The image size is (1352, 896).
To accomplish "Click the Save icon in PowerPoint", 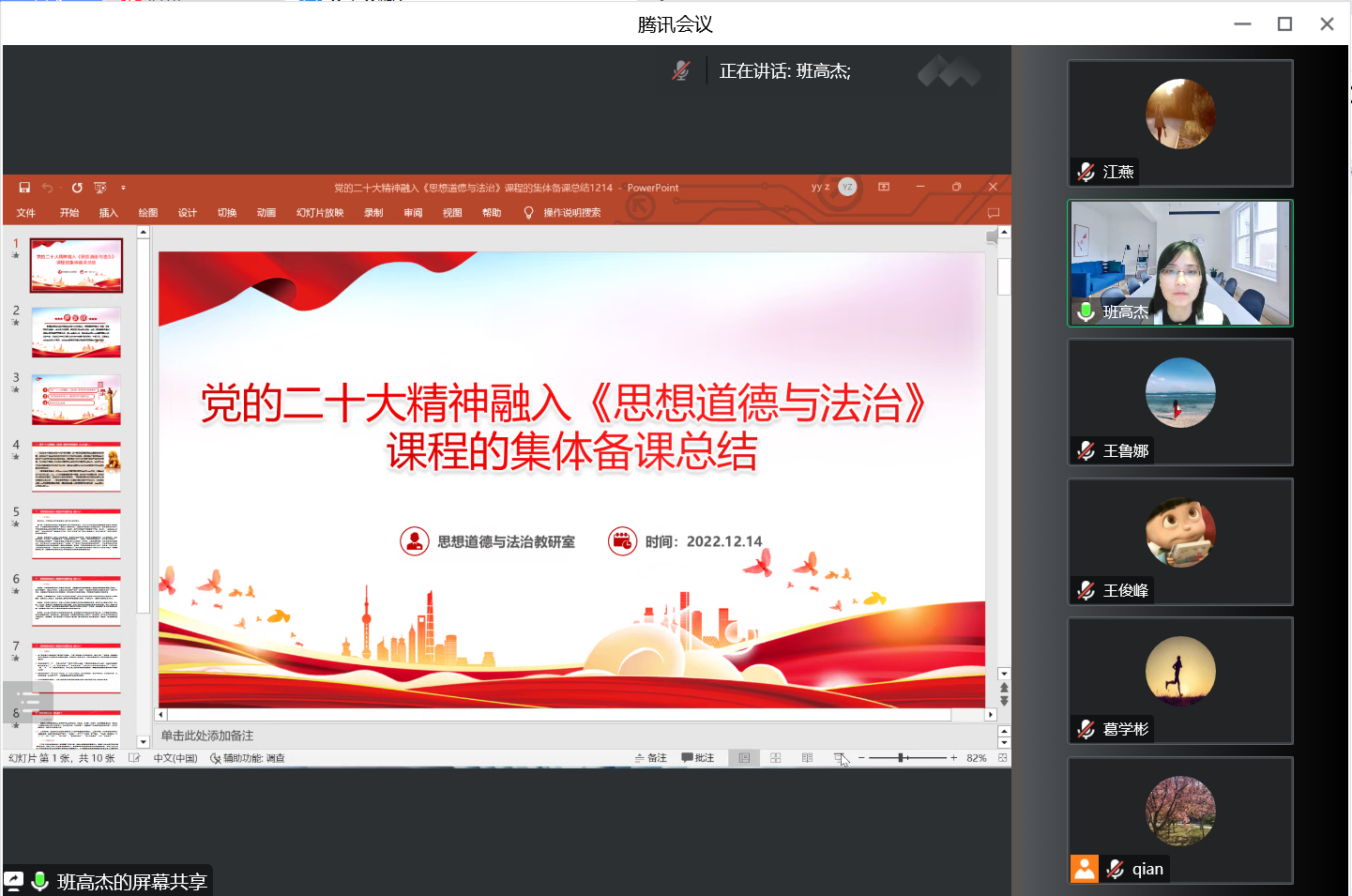I will (24, 188).
